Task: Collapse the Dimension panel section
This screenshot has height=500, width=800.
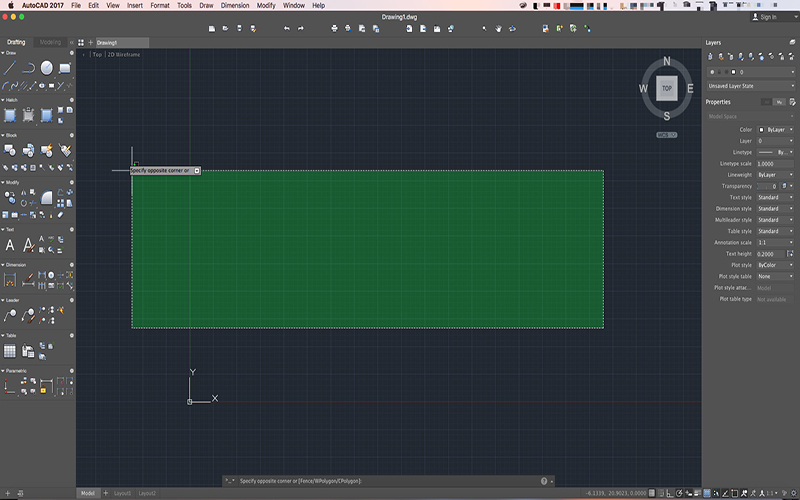Action: 3,265
